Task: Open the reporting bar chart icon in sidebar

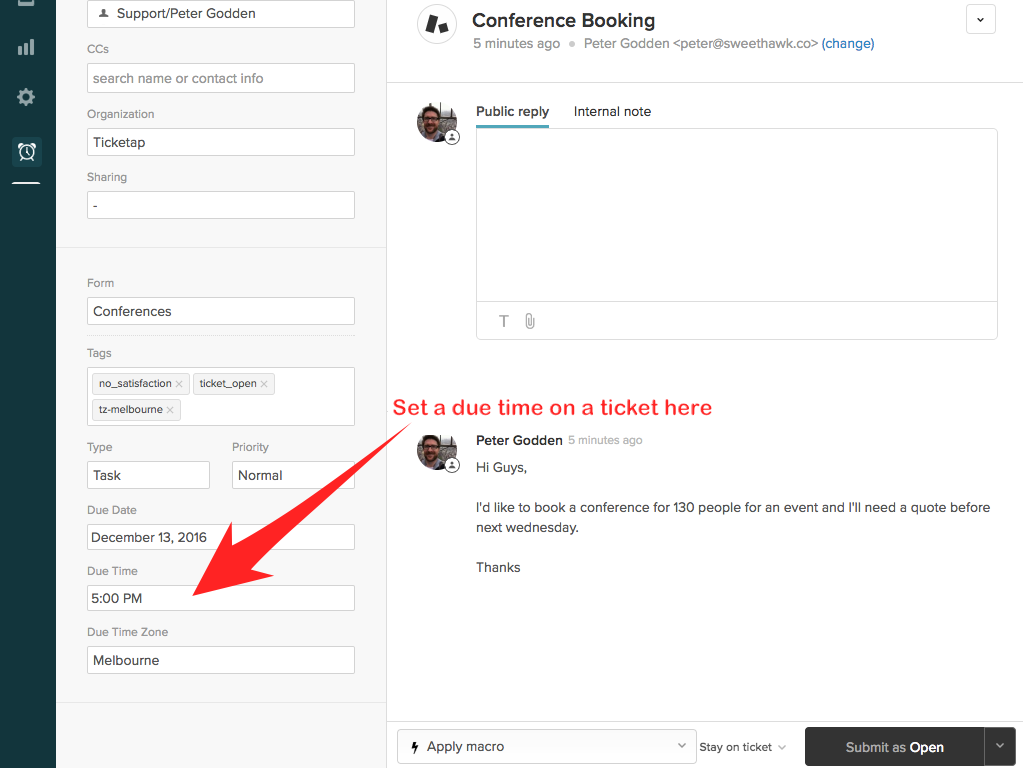Action: pyautogui.click(x=26, y=47)
